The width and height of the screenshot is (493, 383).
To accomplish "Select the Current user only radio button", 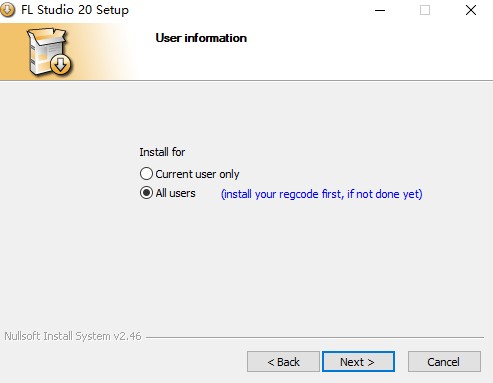I will (146, 174).
